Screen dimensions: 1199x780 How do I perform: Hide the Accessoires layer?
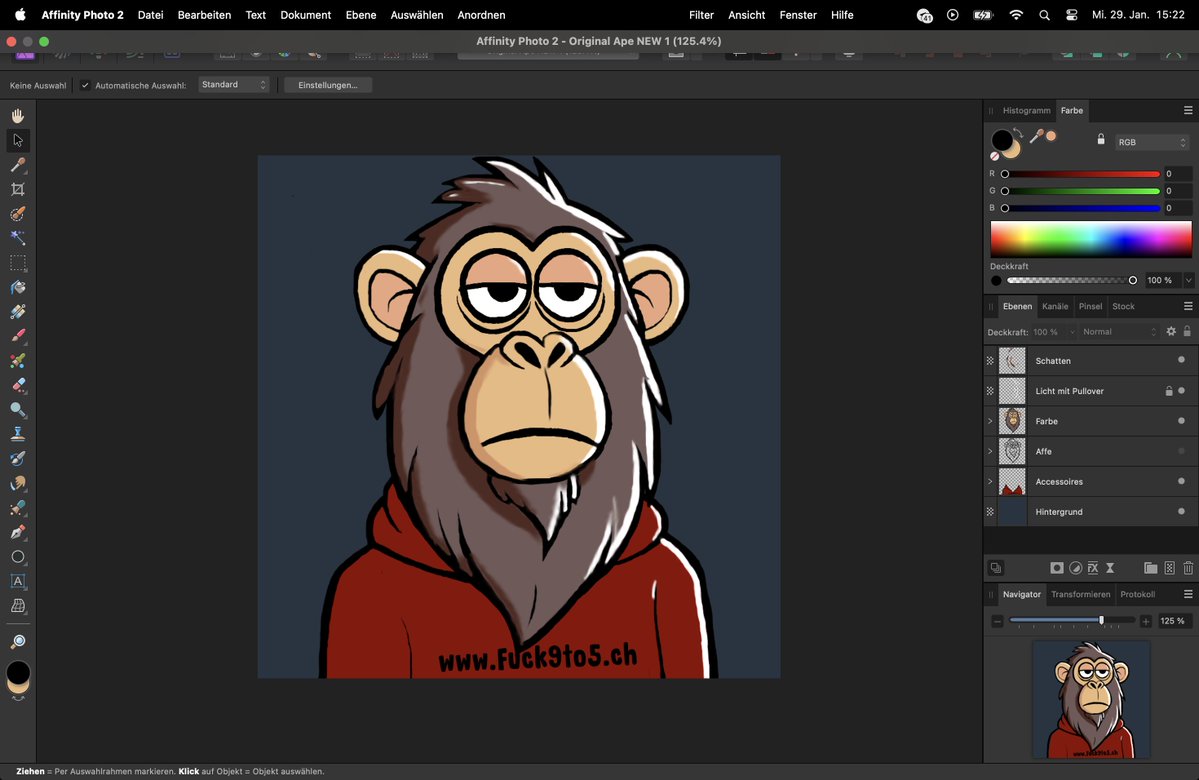pos(1181,481)
